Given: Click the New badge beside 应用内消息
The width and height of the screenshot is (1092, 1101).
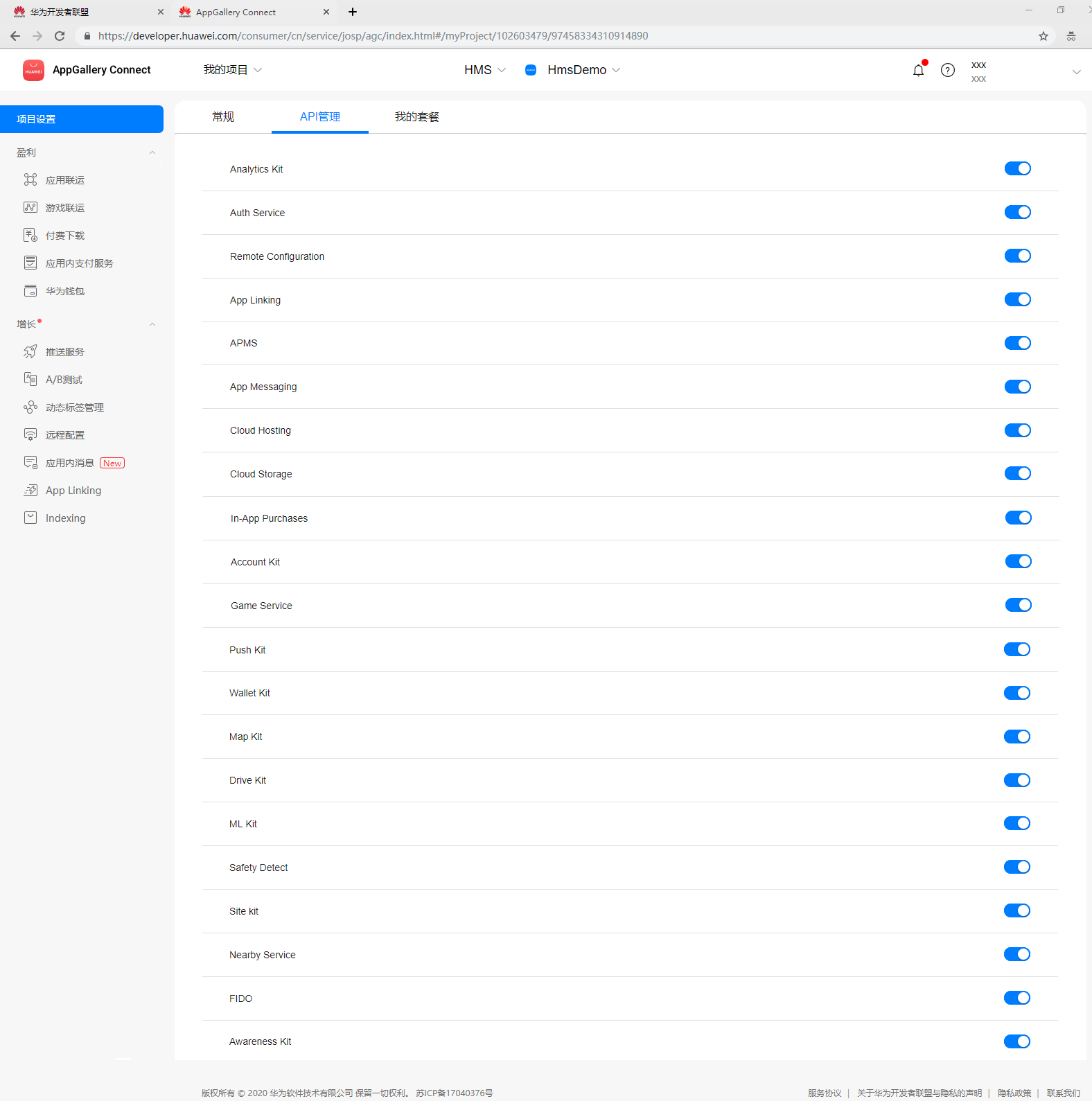Looking at the screenshot, I should click(112, 463).
